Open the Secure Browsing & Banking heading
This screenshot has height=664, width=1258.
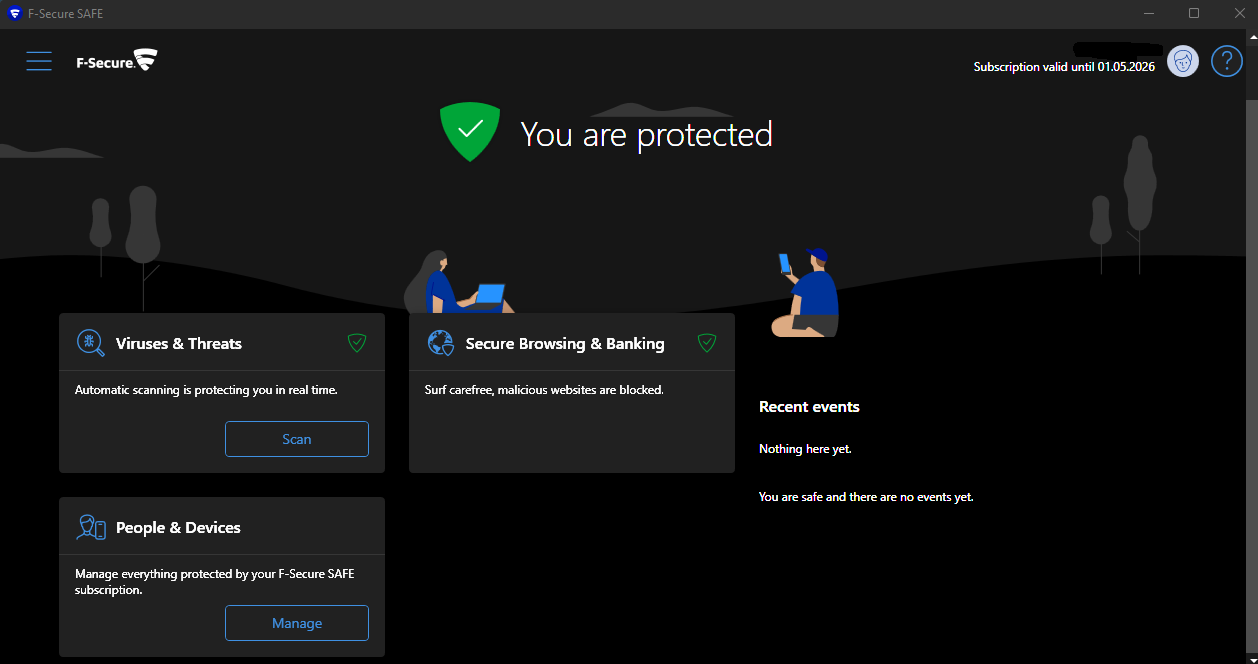[x=565, y=343]
